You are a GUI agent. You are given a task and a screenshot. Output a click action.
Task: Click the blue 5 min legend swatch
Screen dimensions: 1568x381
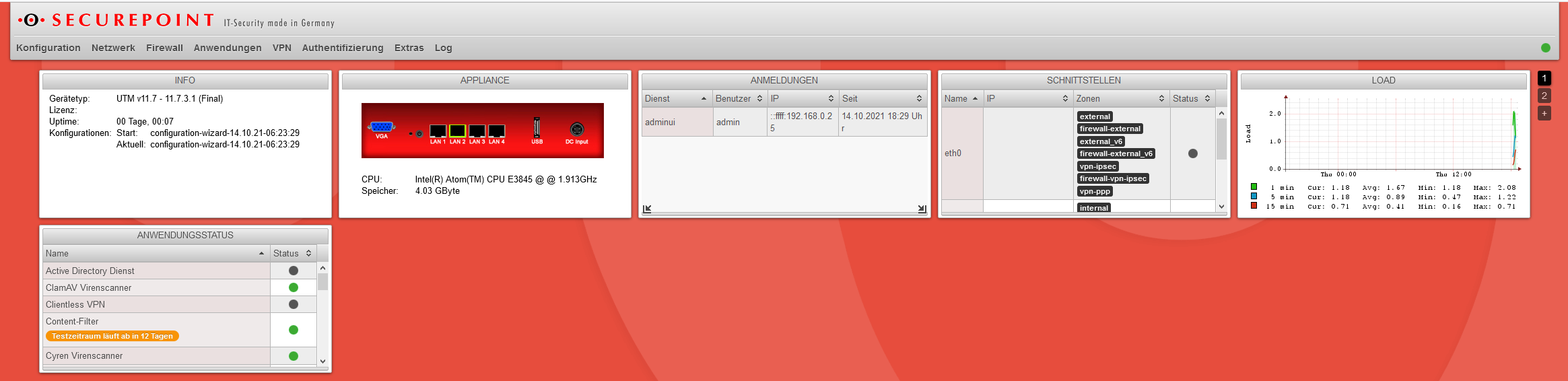(x=1254, y=196)
